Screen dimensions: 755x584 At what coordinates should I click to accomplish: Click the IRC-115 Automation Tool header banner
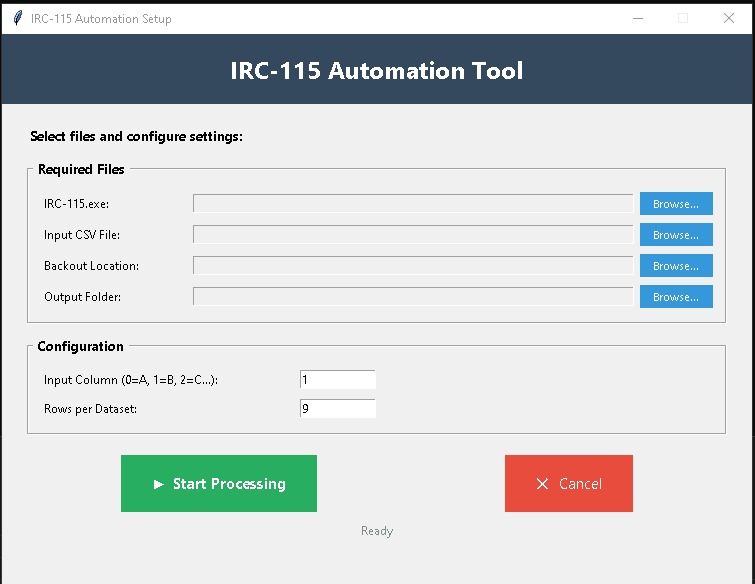(377, 71)
